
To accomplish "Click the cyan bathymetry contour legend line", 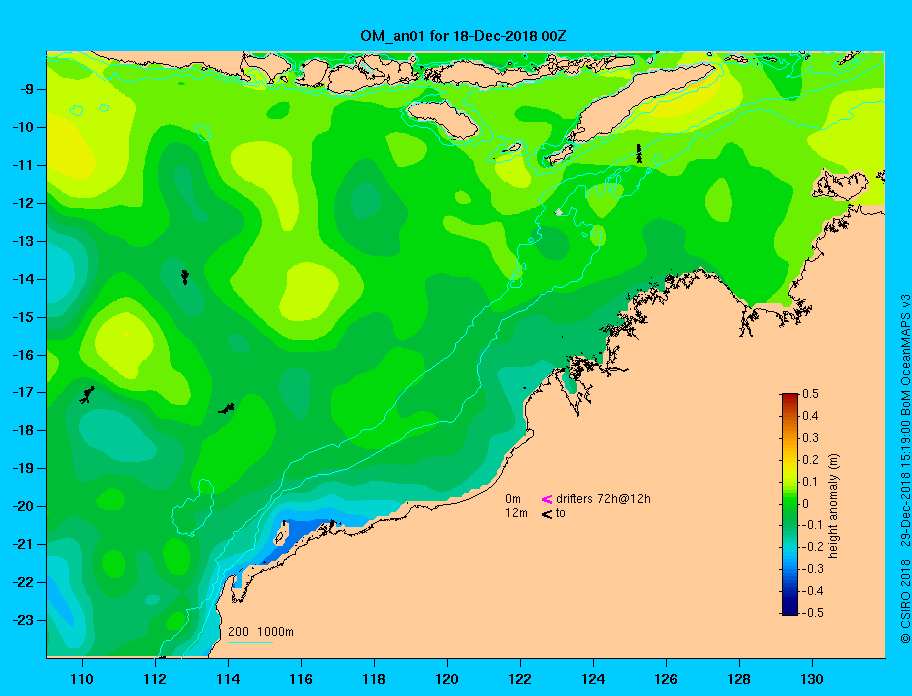I will coord(251,643).
